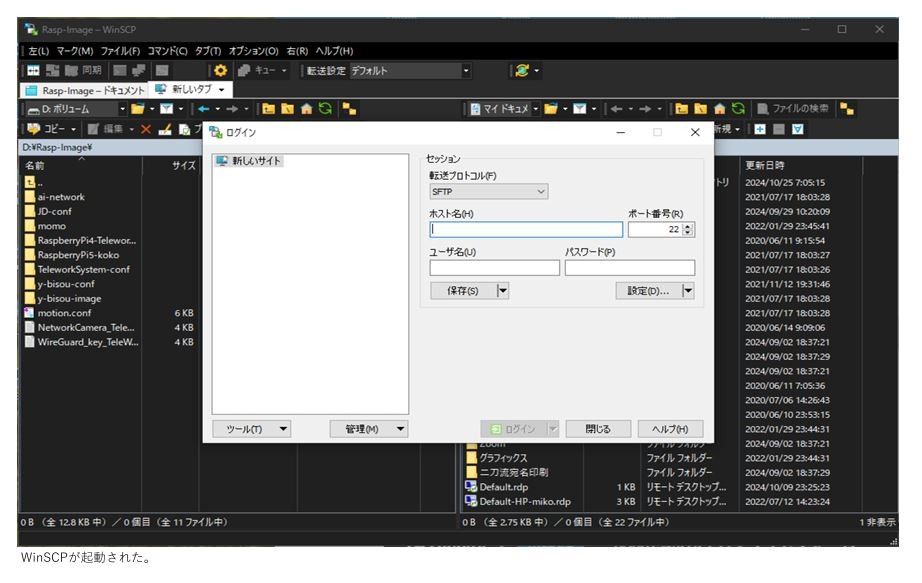922x583 pixels.
Task: Click the session synchronize icon with arrow
Action: coord(522,71)
